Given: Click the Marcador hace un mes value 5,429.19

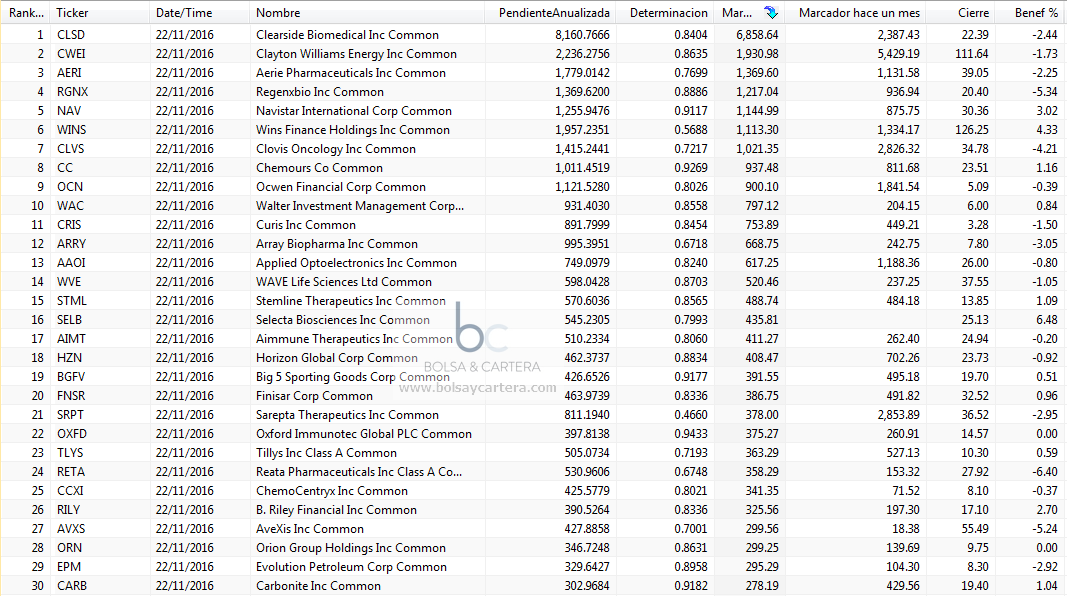Looking at the screenshot, I should 899,54.
